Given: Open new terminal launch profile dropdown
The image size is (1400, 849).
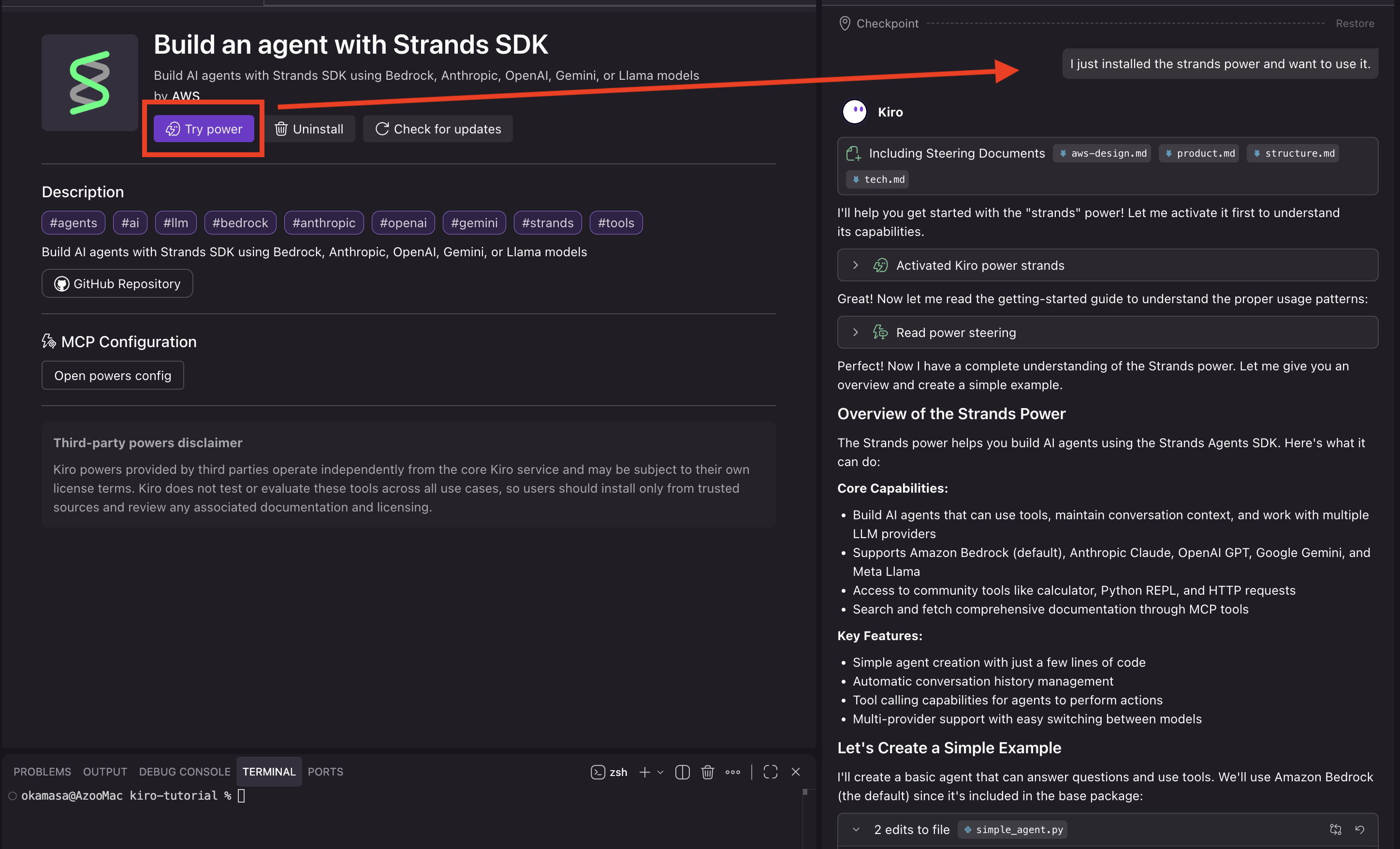Looking at the screenshot, I should click(660, 772).
